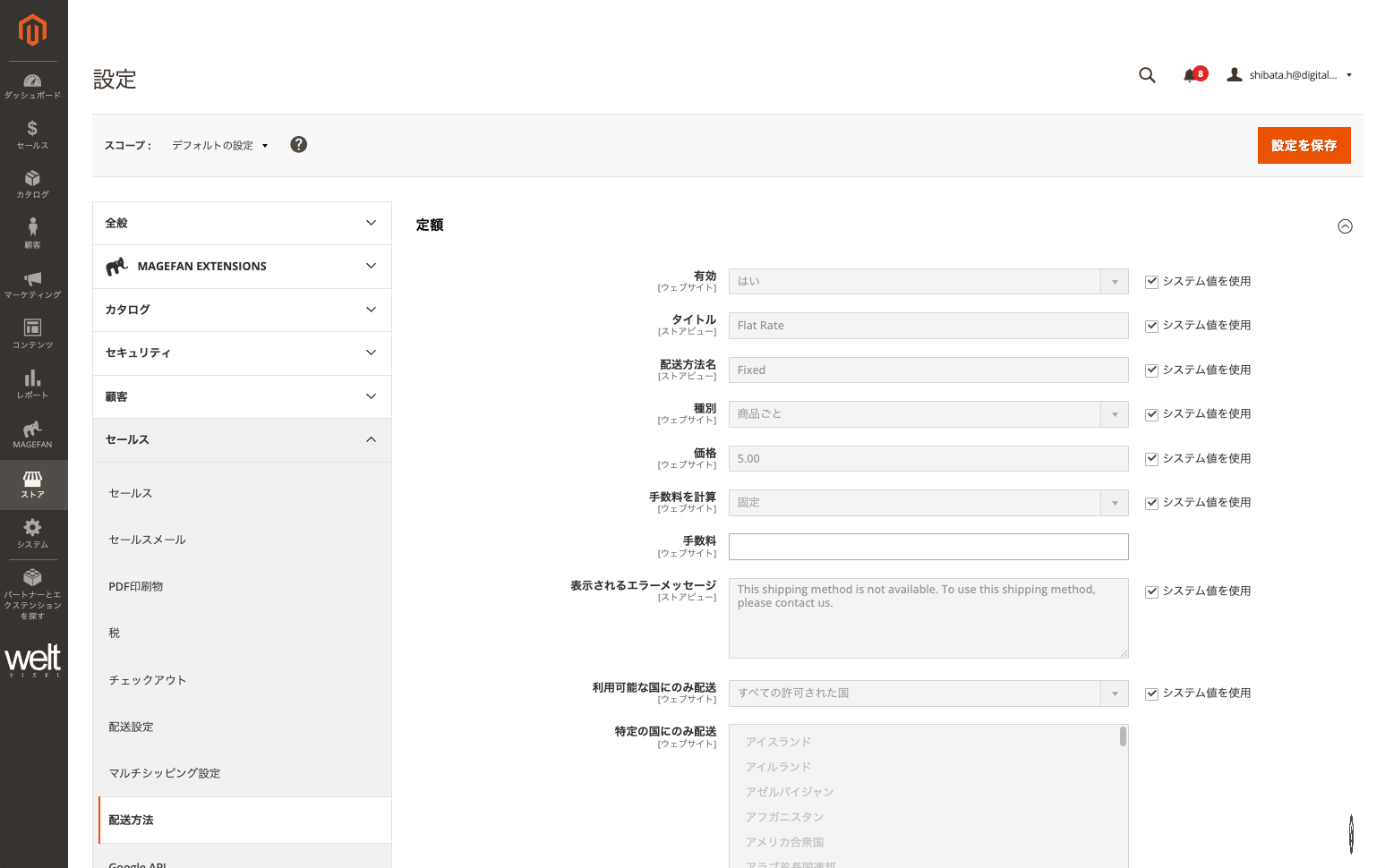Viewport: 1385px width, 868px height.
Task: Uncheck システム値を使用 beside 利用可能な国にのみ配送
Action: [1151, 693]
